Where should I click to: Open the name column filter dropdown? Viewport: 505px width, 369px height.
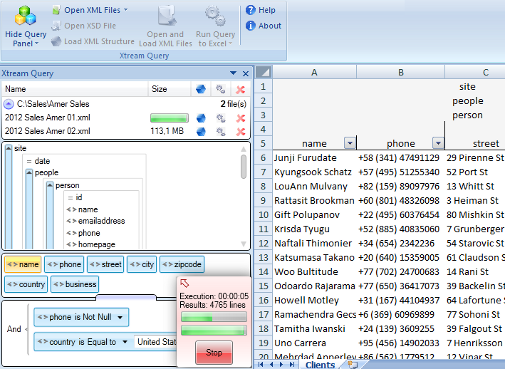pos(350,143)
